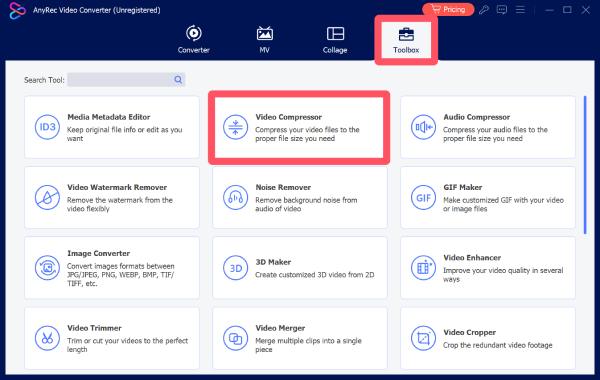
Task: Open the hamburger menu icon
Action: [x=520, y=10]
